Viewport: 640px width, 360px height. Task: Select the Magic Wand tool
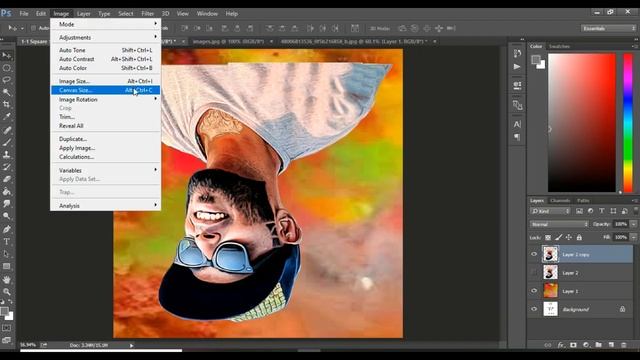[7, 92]
